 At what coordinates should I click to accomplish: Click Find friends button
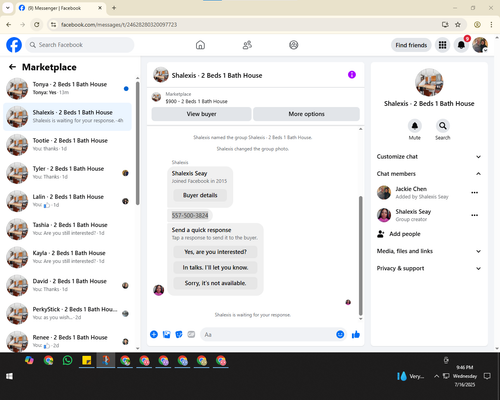click(411, 45)
